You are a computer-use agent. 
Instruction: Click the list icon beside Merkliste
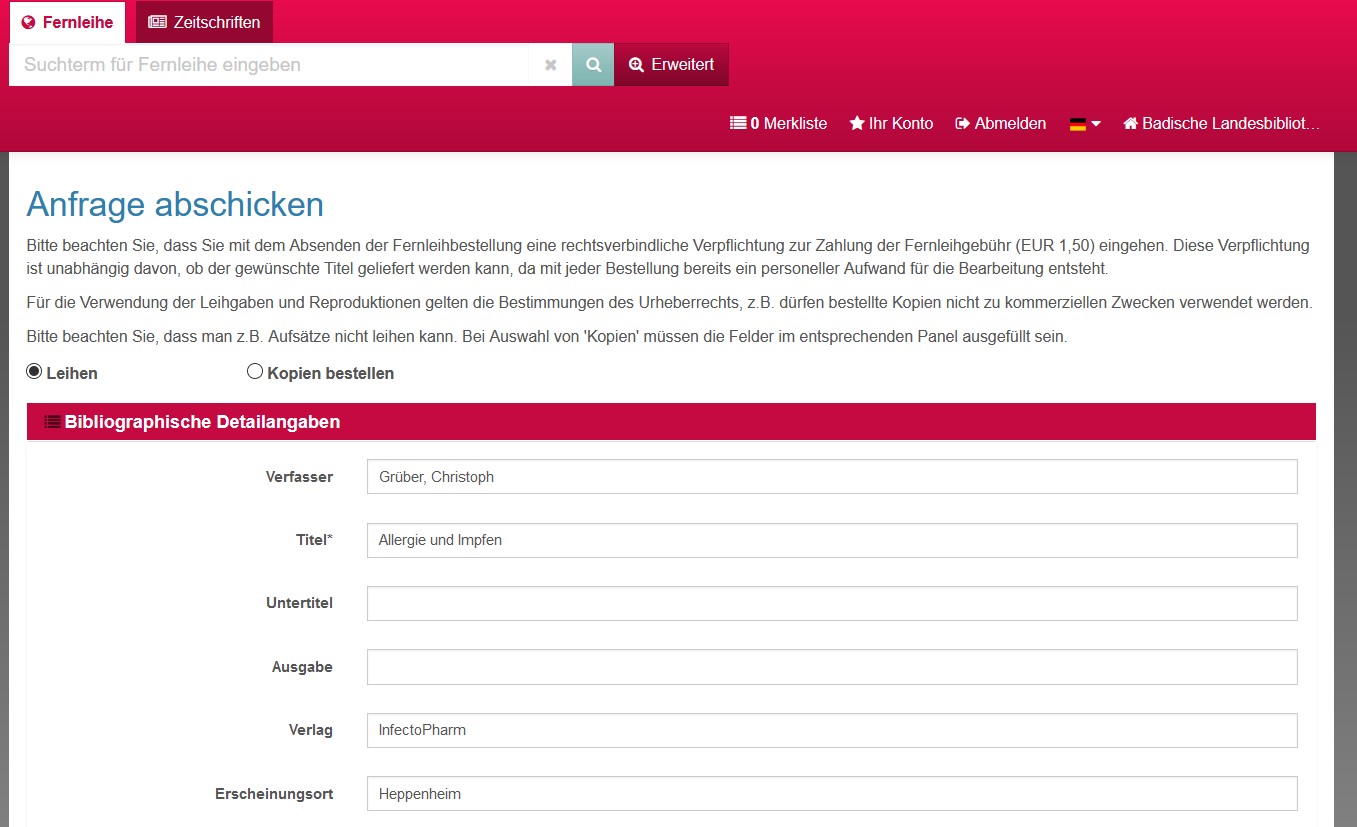pos(738,124)
